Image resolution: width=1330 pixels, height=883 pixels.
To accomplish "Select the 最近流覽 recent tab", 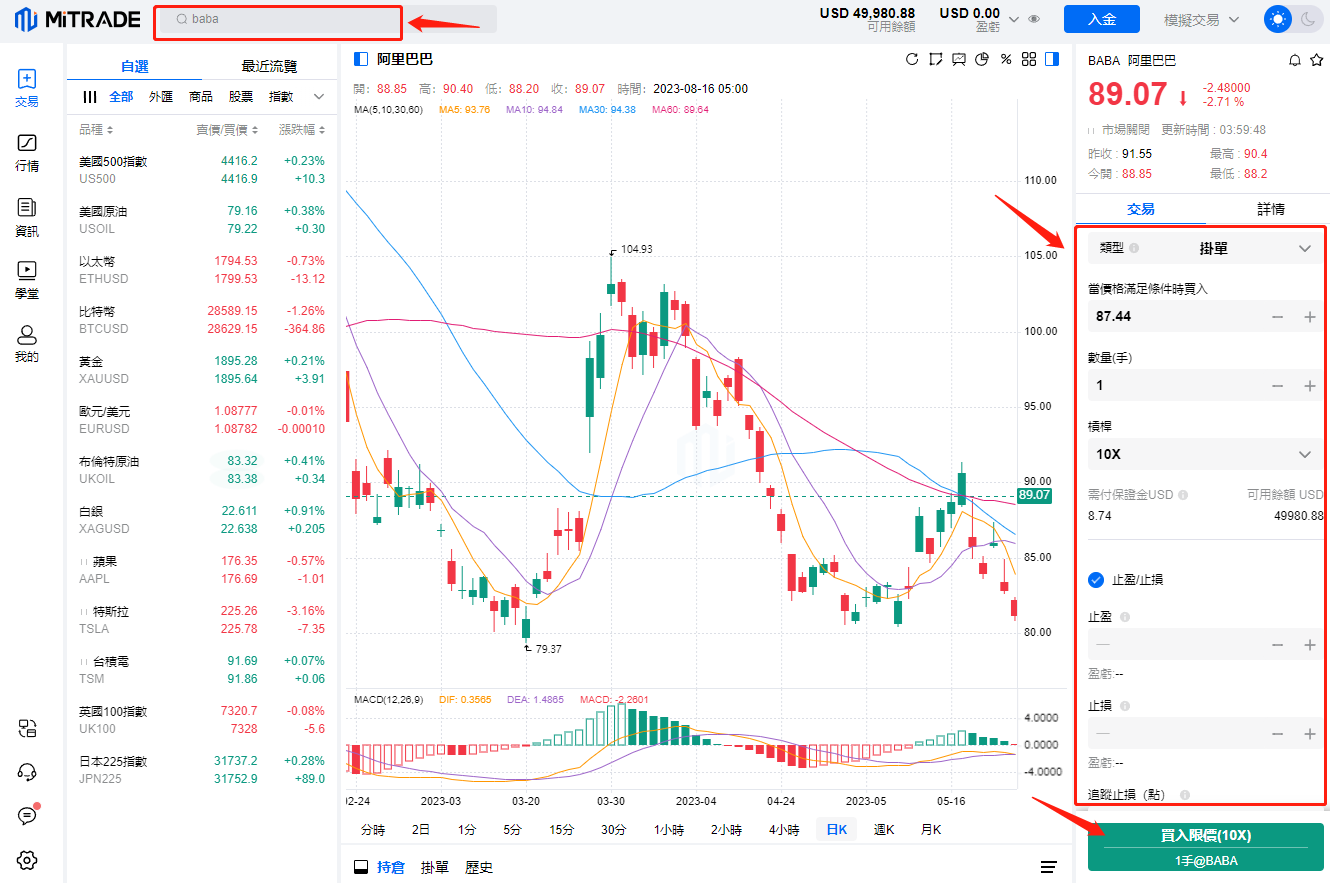I will click(x=269, y=66).
